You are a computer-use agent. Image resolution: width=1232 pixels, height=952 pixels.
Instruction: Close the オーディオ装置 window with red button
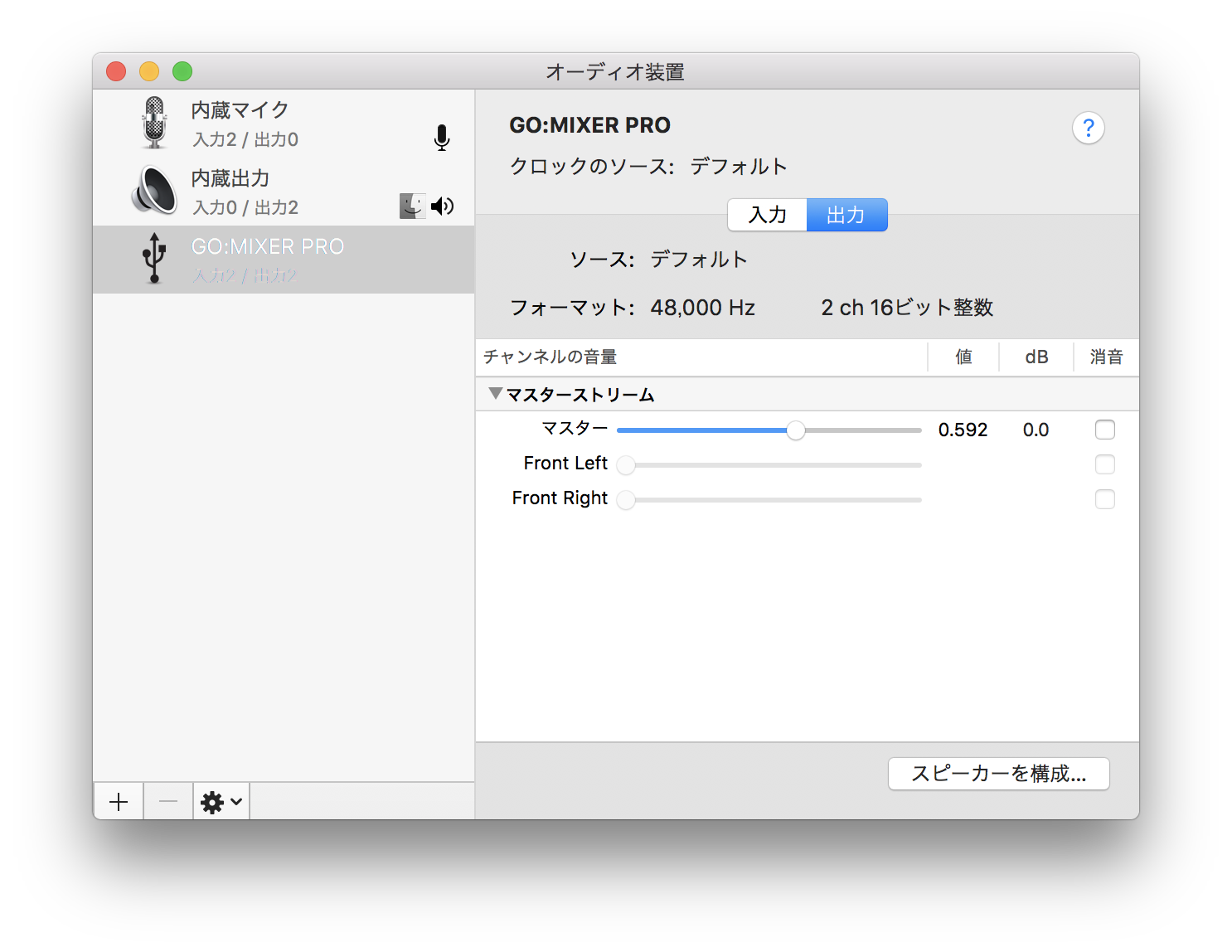pyautogui.click(x=116, y=71)
